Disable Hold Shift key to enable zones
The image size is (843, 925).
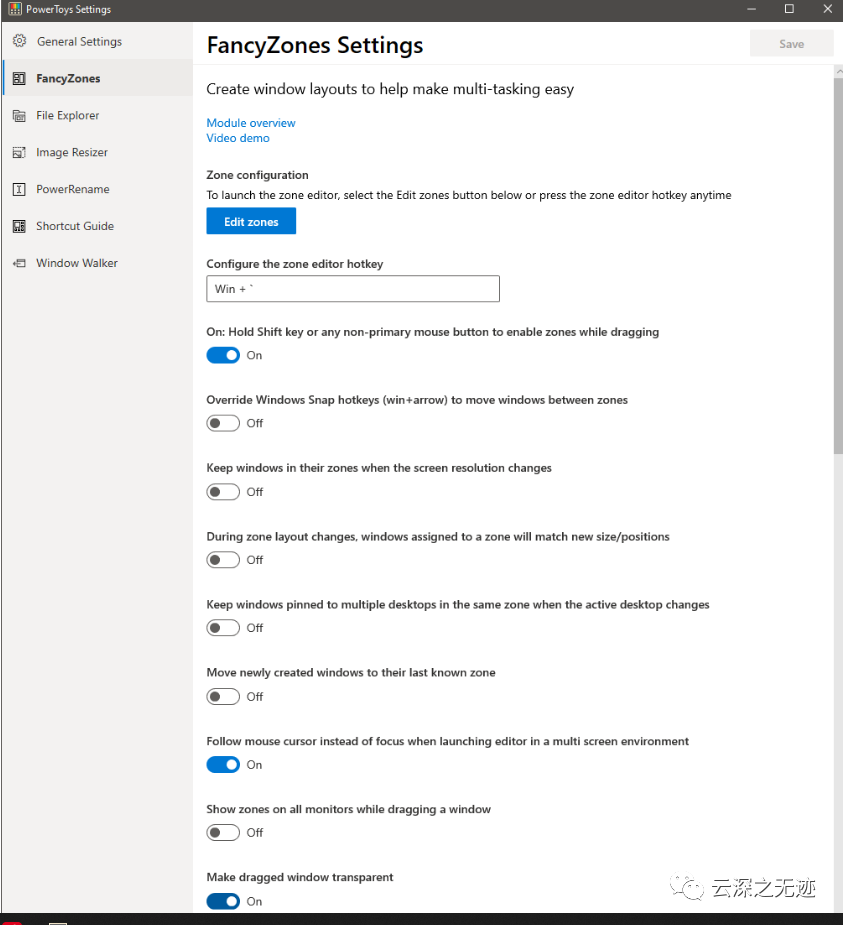point(222,355)
